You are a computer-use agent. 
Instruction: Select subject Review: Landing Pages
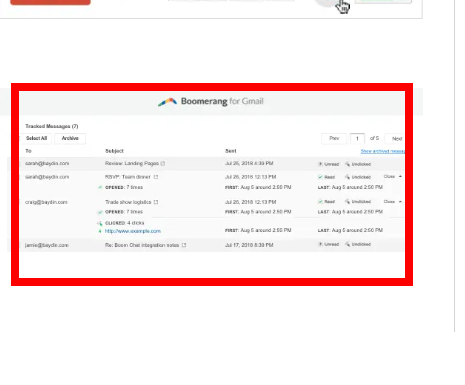(x=132, y=163)
